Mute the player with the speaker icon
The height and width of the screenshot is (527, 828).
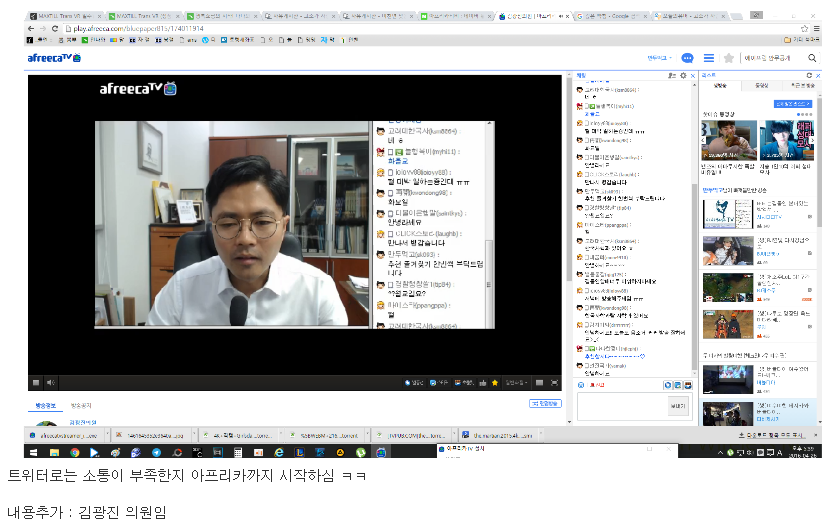49,382
